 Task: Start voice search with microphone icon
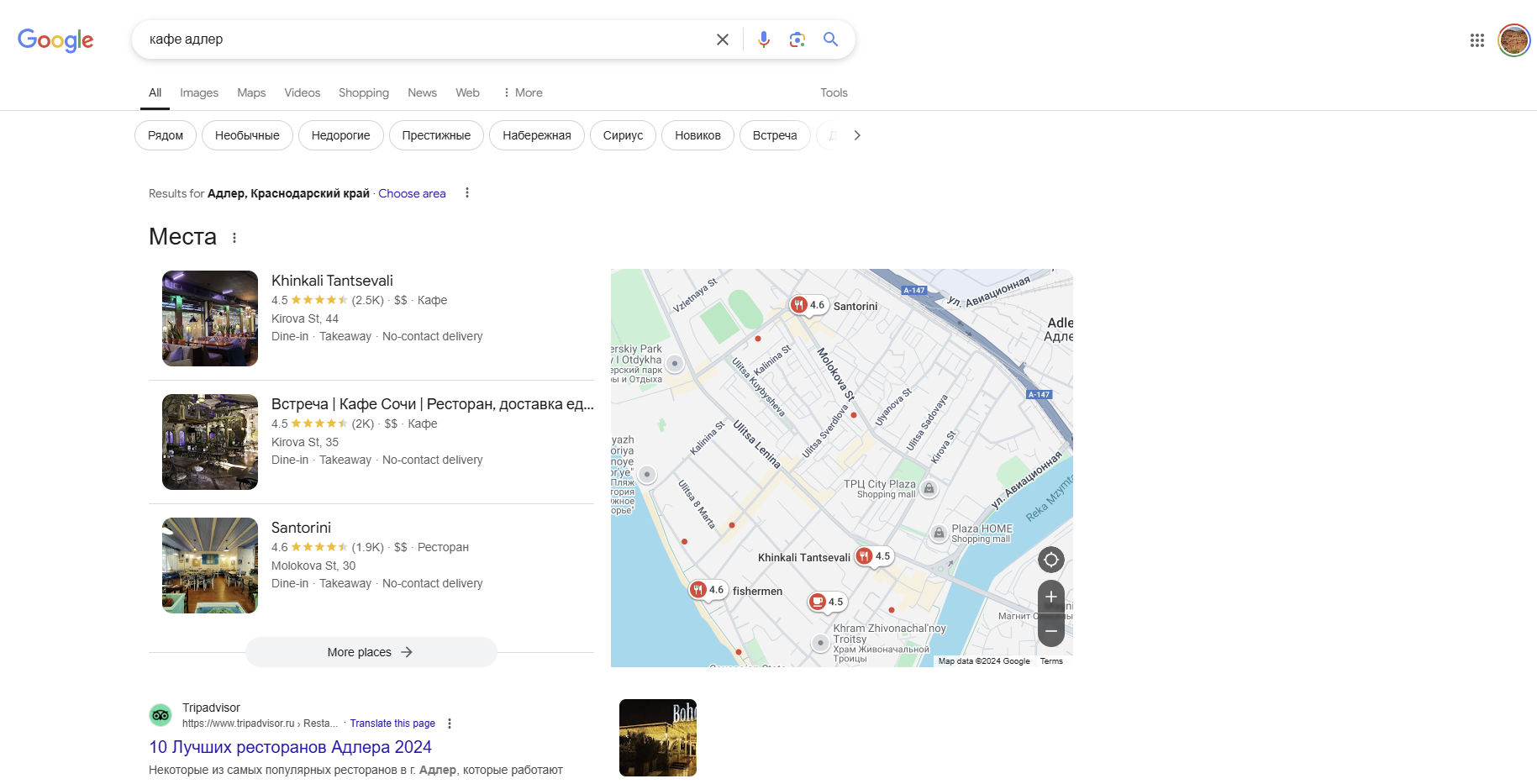click(x=763, y=39)
